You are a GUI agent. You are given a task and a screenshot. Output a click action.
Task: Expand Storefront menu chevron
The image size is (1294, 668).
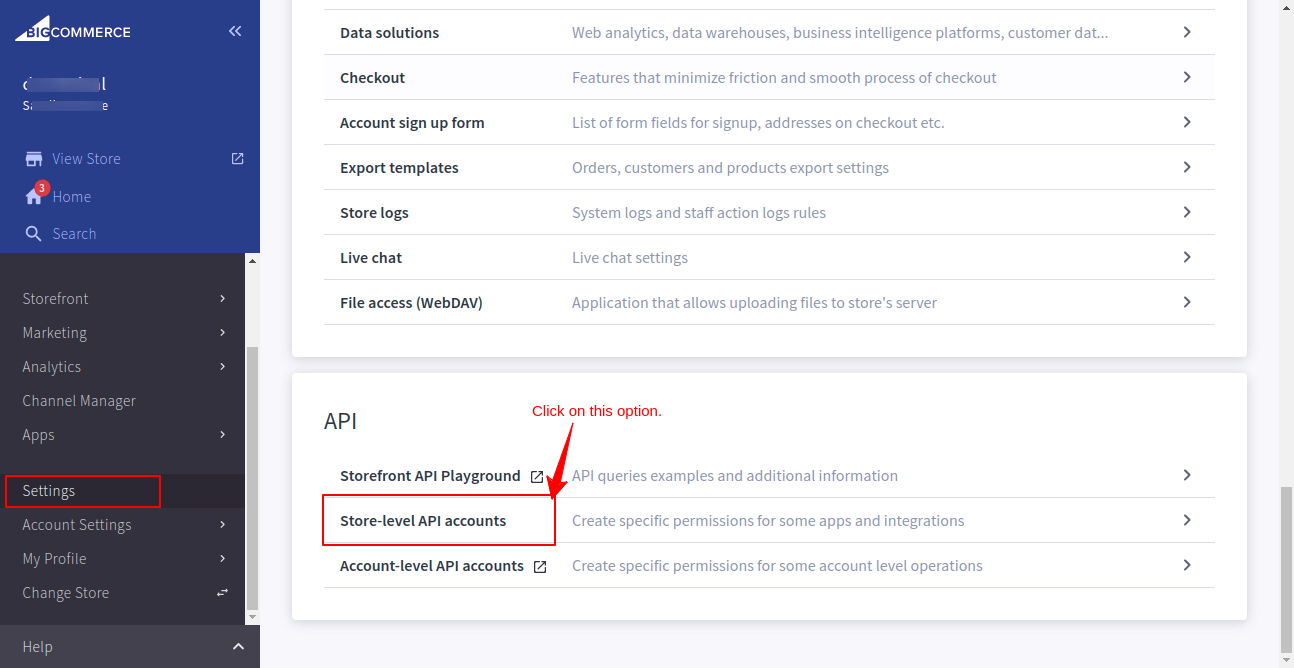(222, 298)
